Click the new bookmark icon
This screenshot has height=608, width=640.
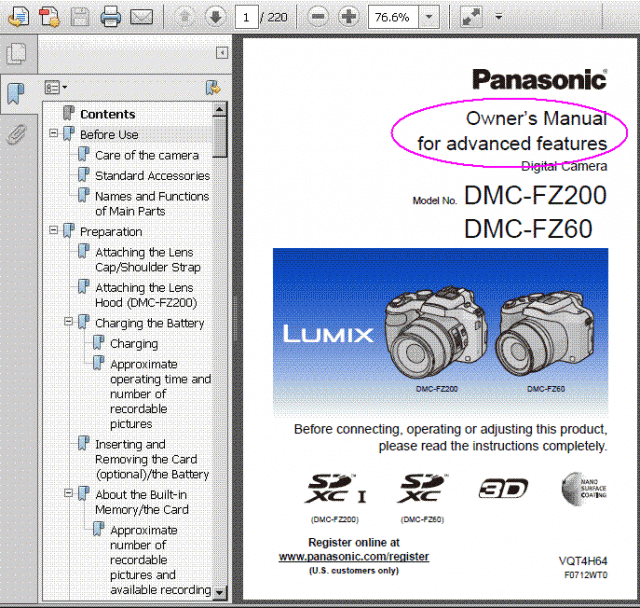(213, 87)
